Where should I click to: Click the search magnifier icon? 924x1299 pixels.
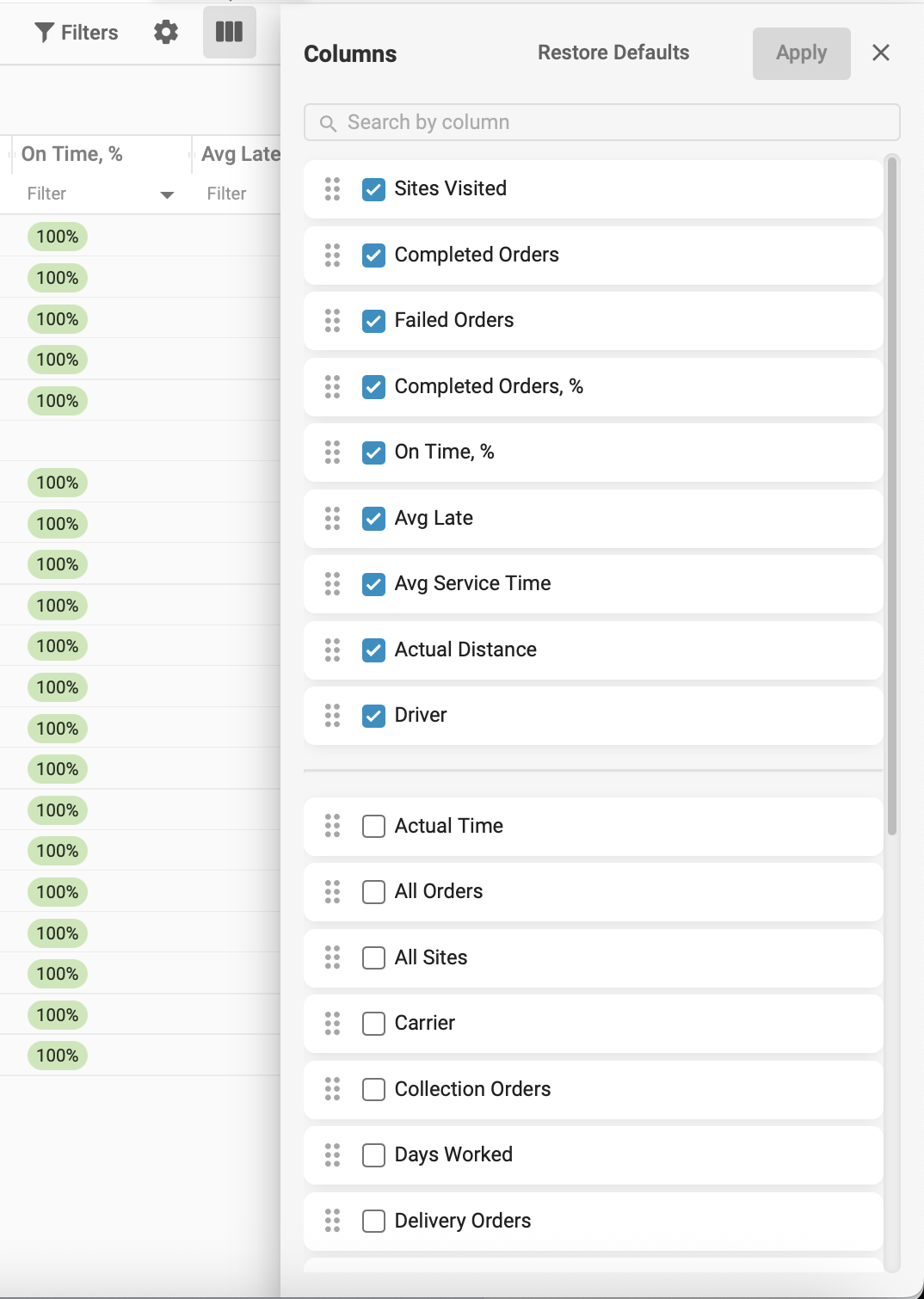click(328, 123)
